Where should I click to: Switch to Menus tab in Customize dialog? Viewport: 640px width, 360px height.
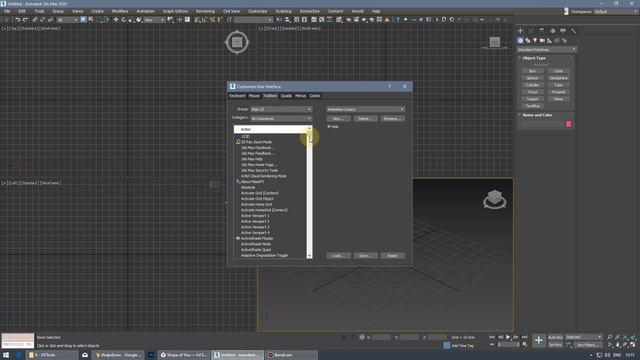click(x=300, y=96)
